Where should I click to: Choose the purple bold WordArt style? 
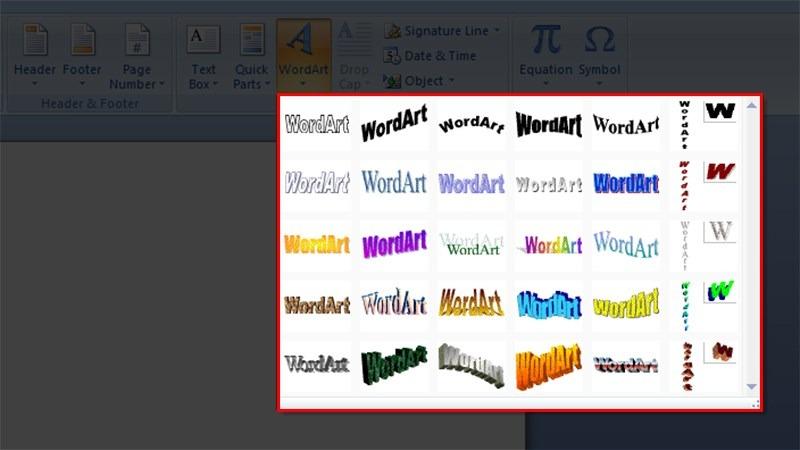coord(394,244)
